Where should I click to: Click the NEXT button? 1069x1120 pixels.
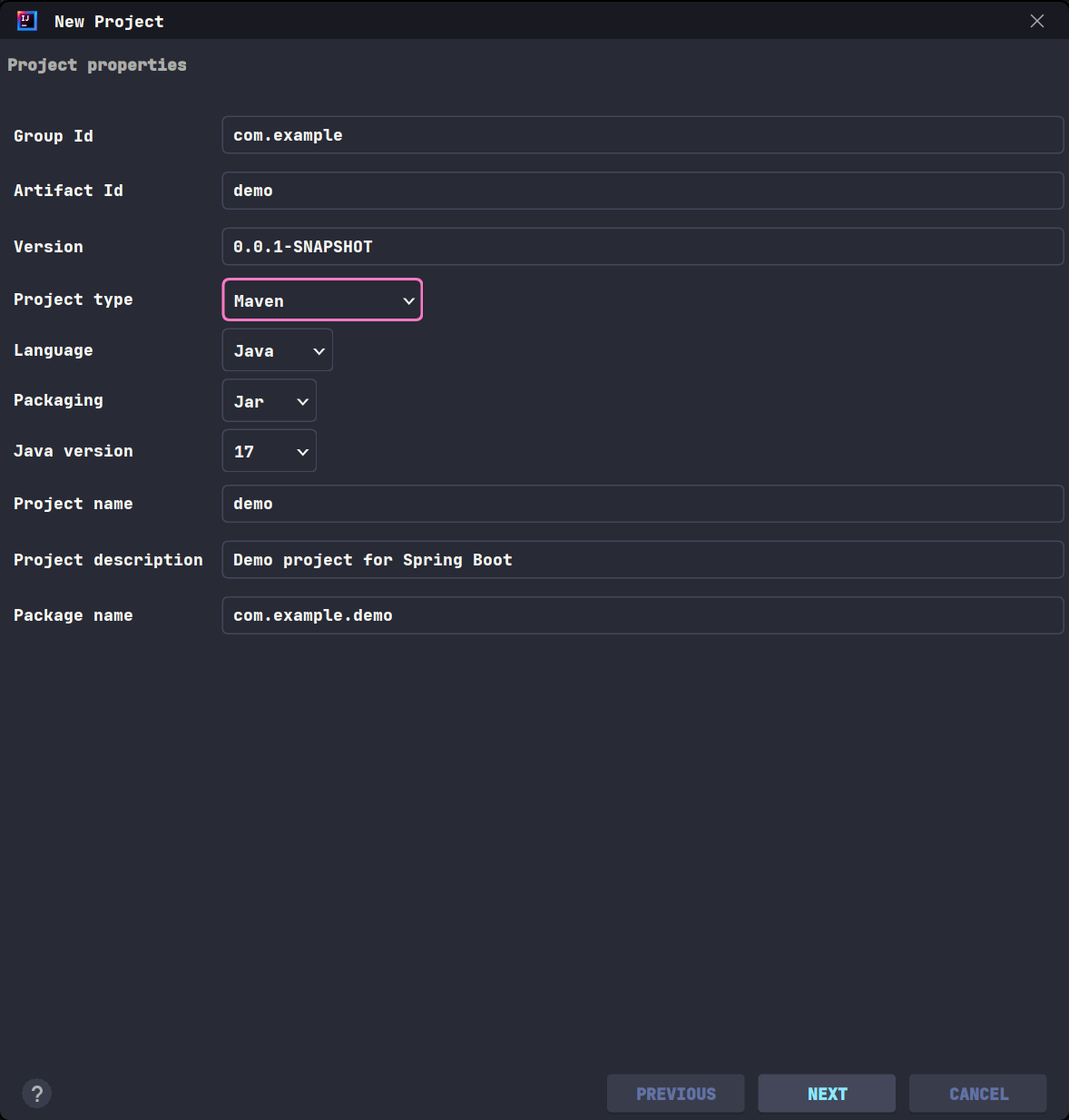pyautogui.click(x=827, y=1094)
